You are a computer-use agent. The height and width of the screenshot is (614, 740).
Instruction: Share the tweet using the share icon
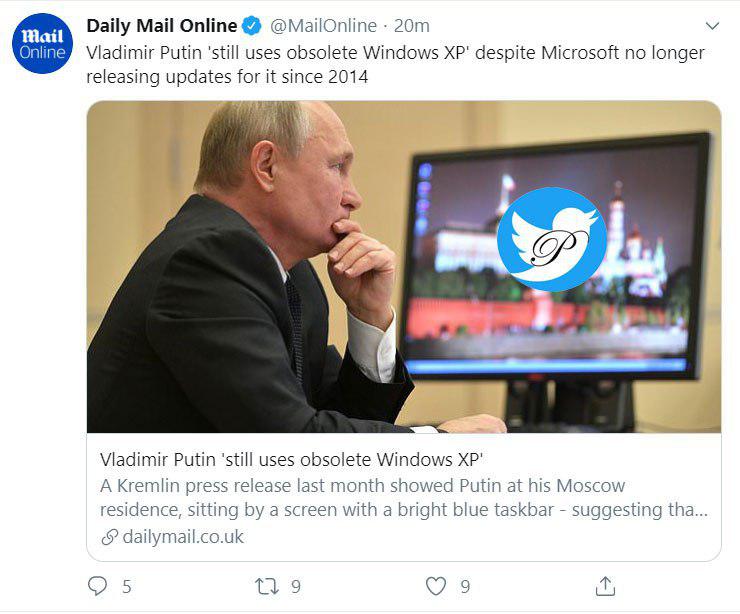605,586
